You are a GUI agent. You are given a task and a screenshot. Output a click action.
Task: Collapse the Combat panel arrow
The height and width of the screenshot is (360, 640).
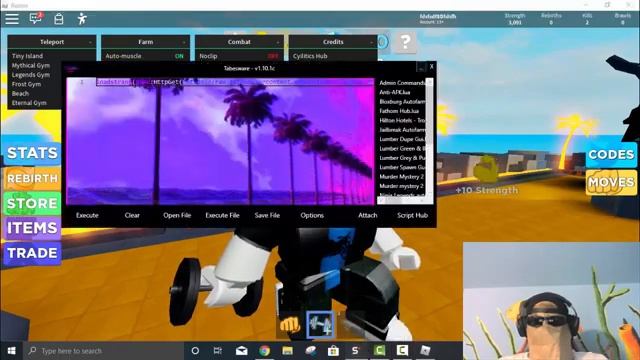tap(278, 42)
